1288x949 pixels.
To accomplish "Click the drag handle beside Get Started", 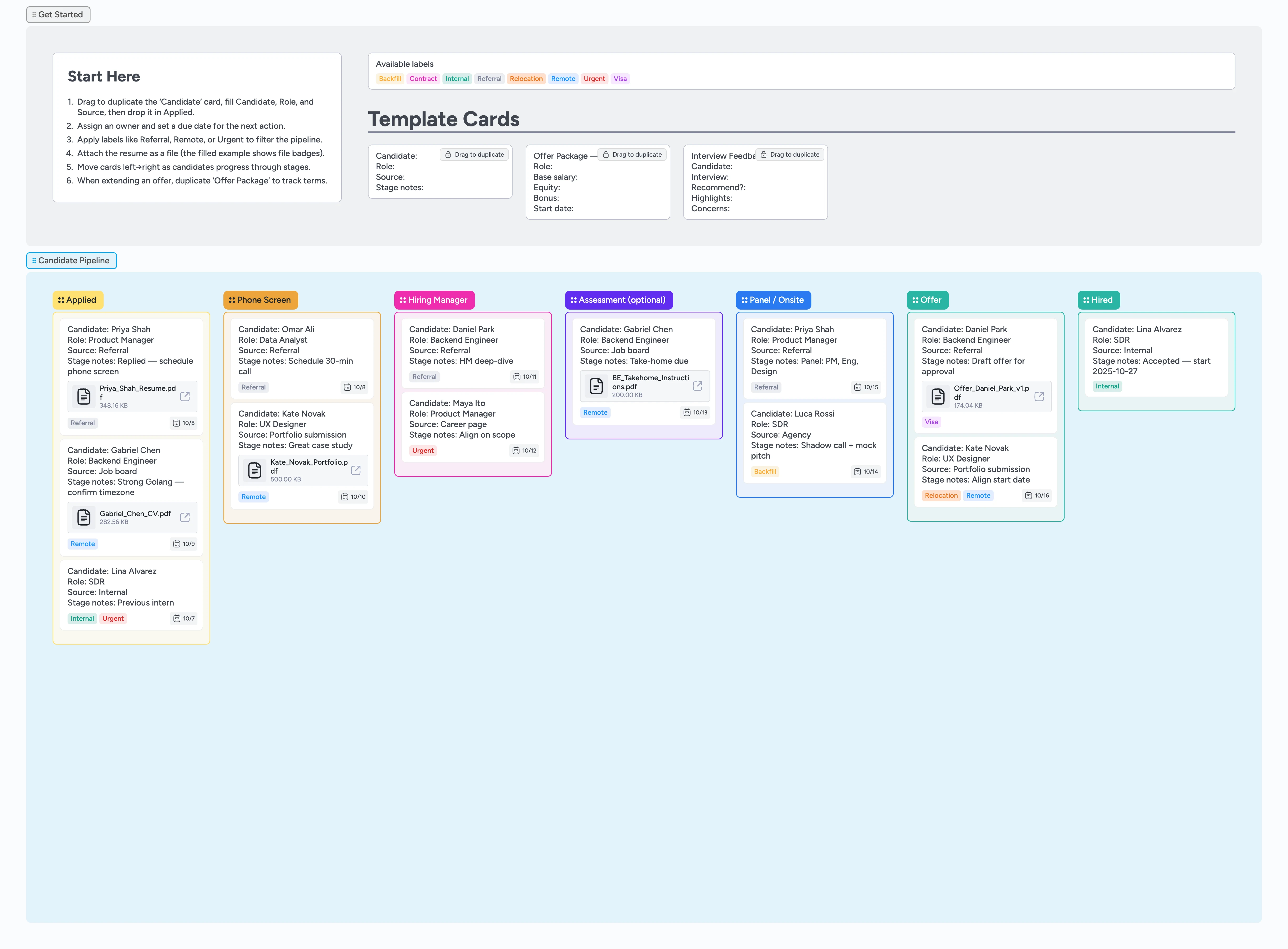I will point(34,14).
